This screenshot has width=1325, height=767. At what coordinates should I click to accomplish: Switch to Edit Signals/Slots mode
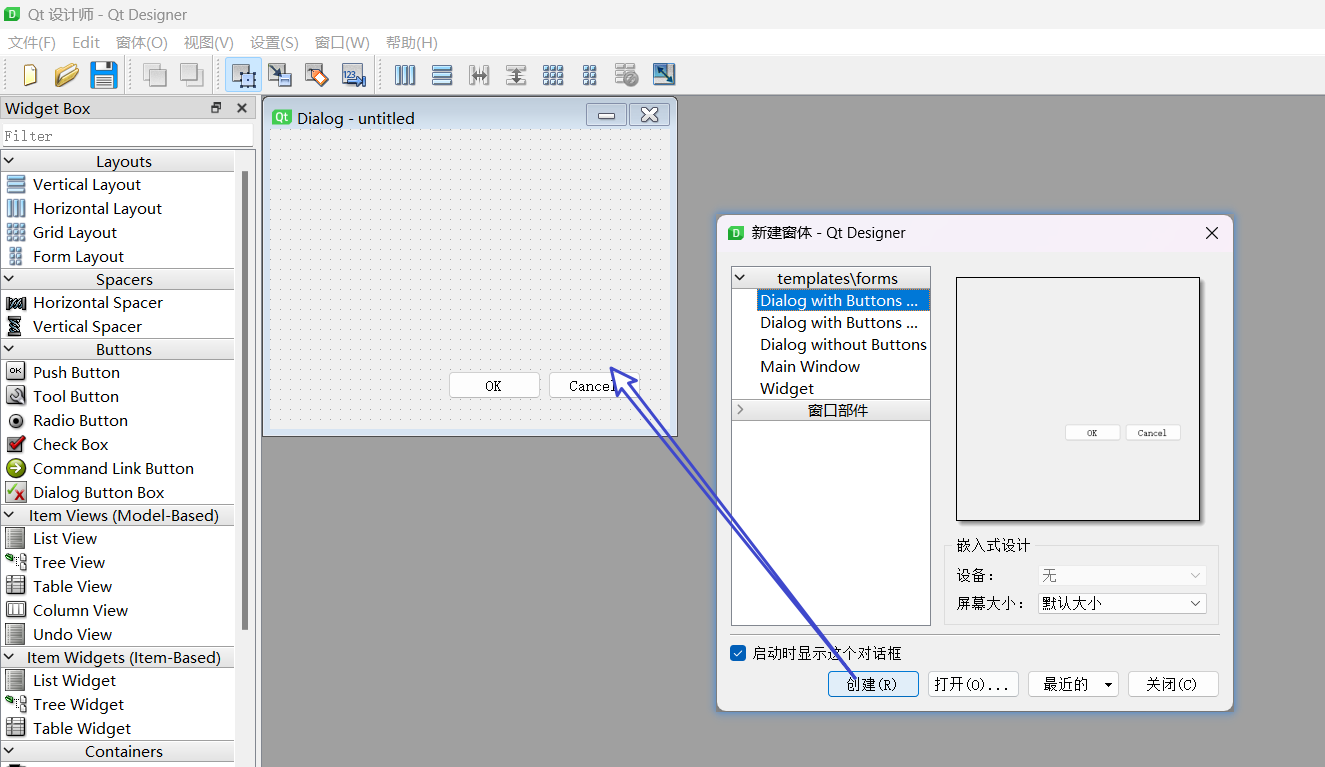click(280, 75)
